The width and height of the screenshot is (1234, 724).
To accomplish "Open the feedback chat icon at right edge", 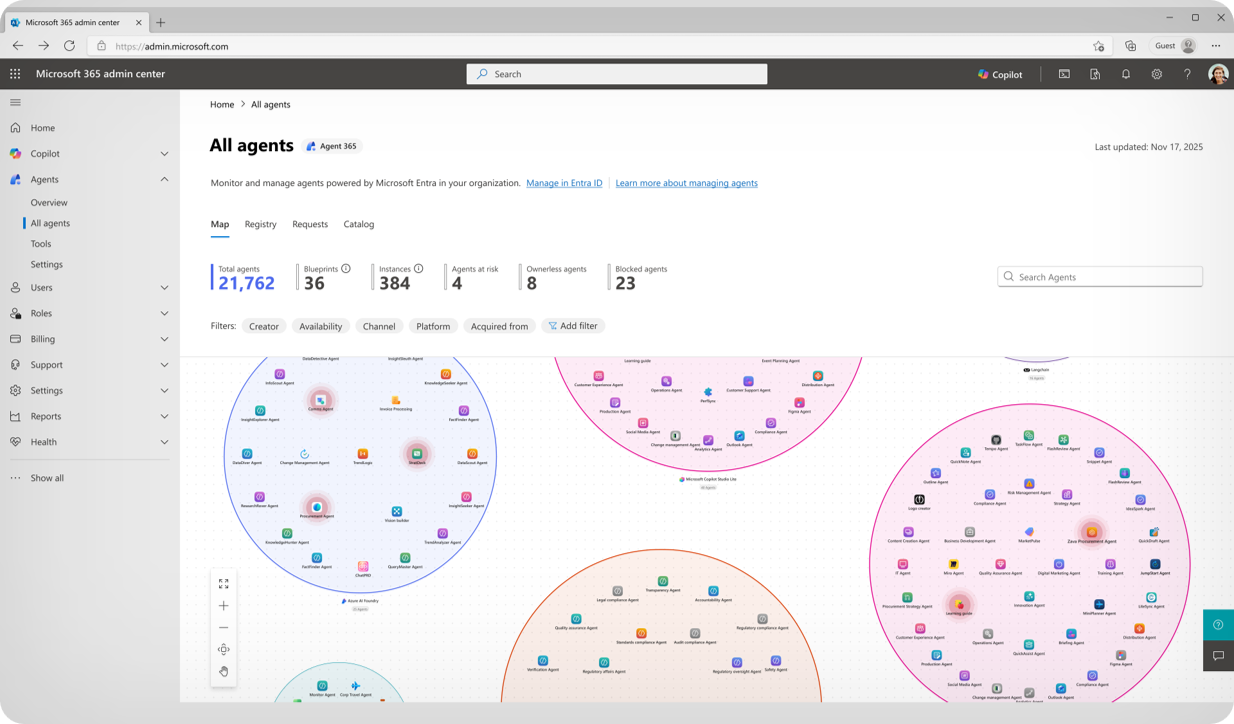I will tap(1218, 656).
